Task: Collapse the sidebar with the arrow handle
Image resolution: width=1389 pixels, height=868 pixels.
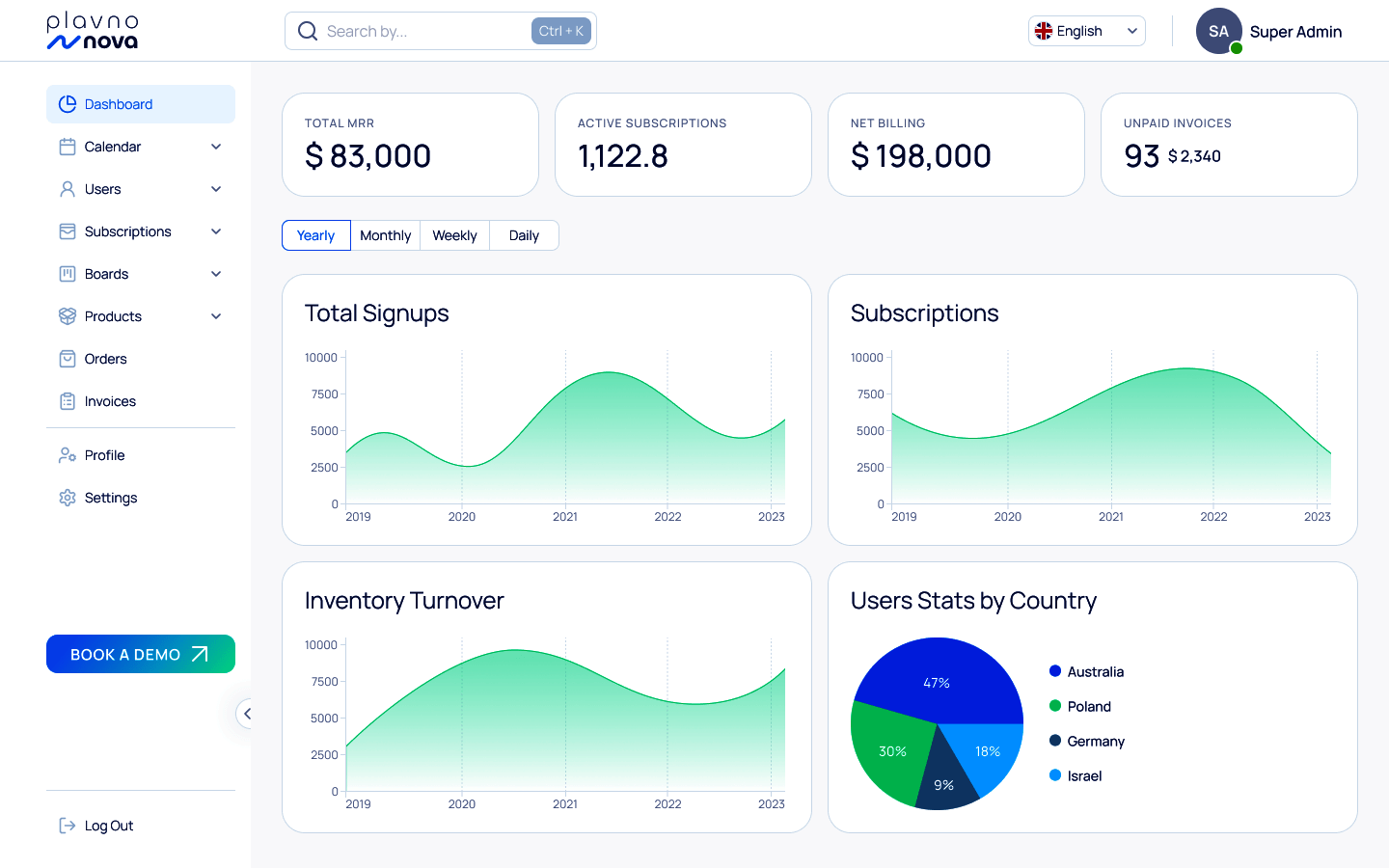Action: (247, 714)
